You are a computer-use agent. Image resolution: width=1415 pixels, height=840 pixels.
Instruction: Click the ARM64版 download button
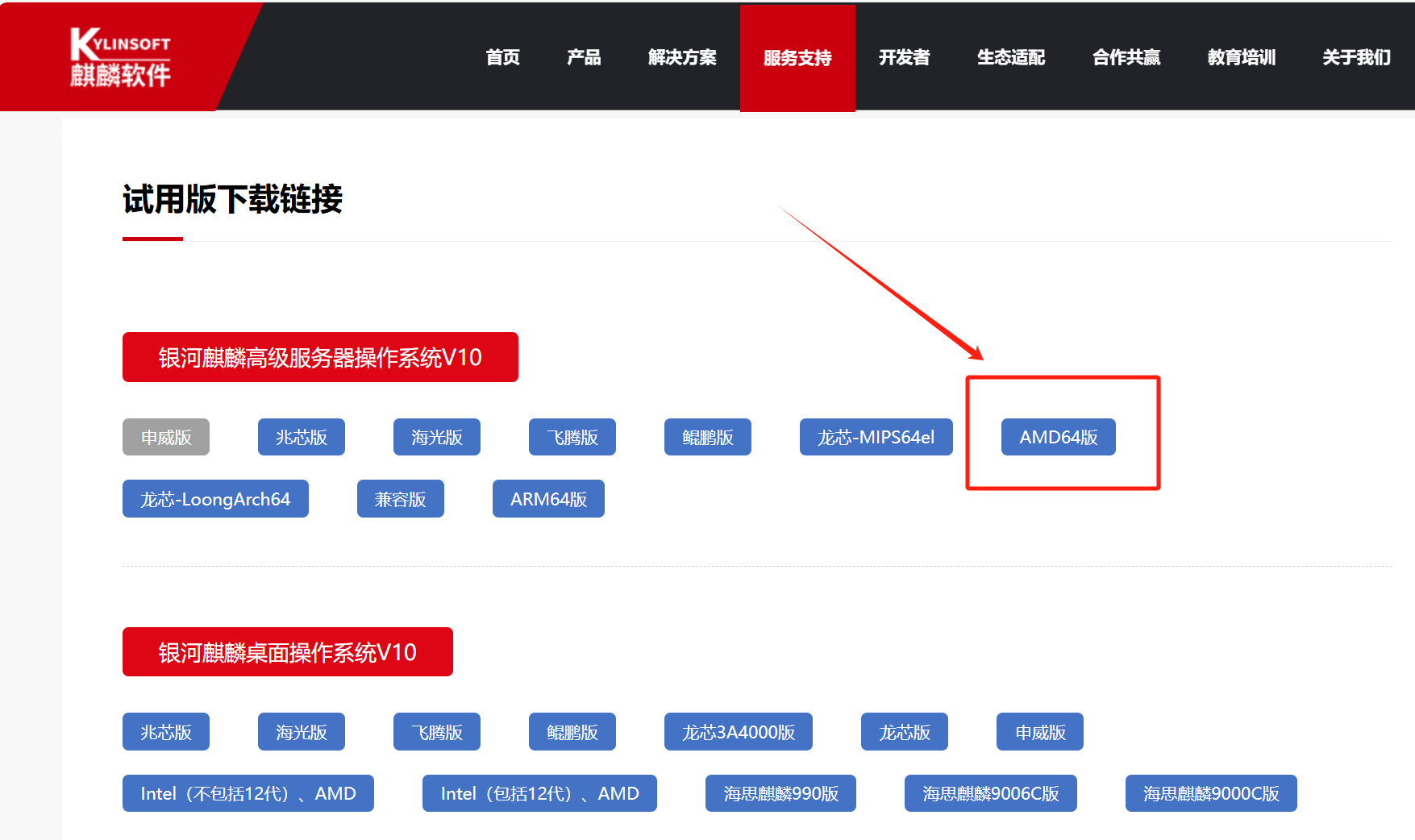(548, 499)
